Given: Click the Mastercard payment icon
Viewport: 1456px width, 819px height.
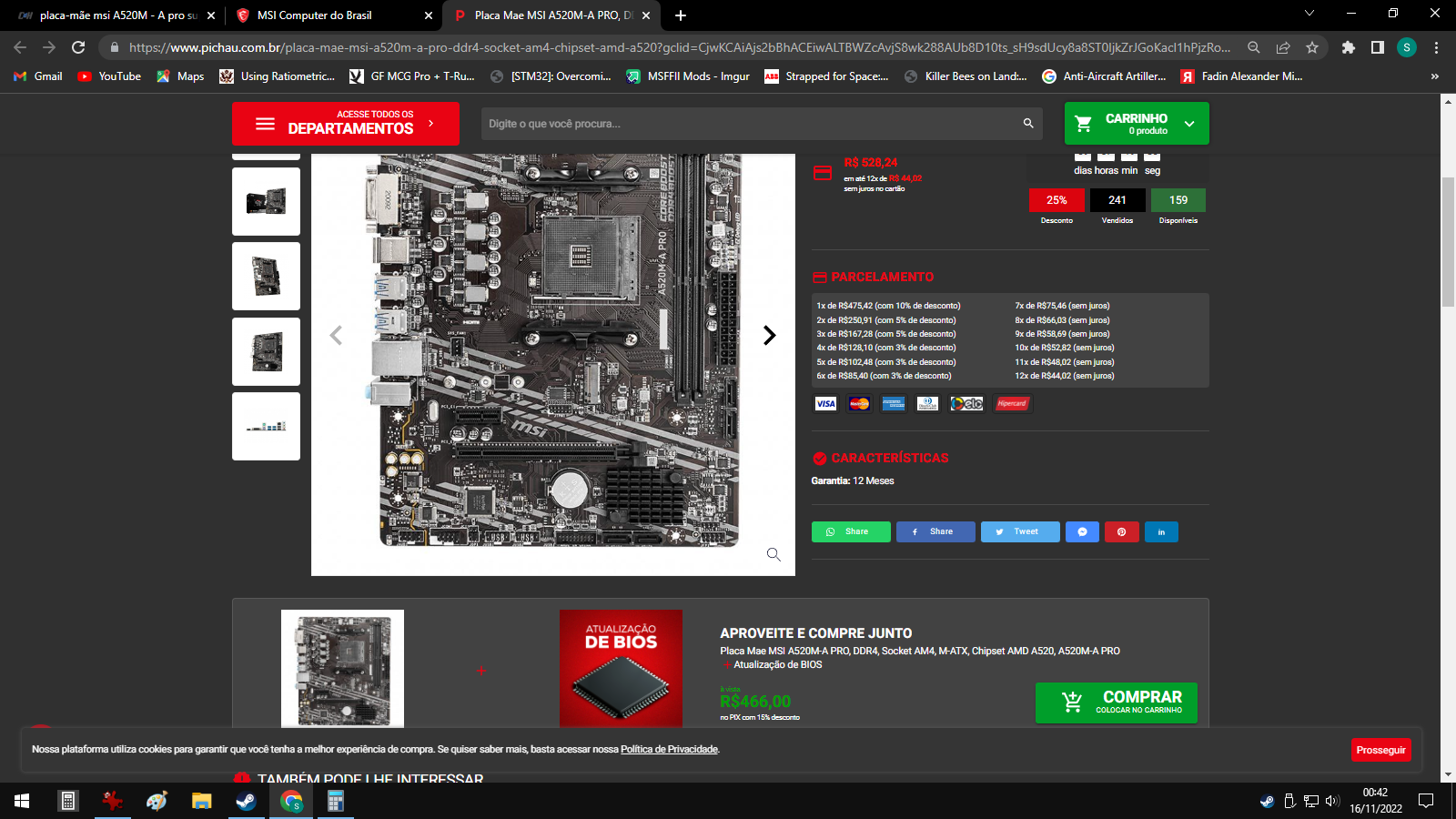Looking at the screenshot, I should pyautogui.click(x=859, y=404).
